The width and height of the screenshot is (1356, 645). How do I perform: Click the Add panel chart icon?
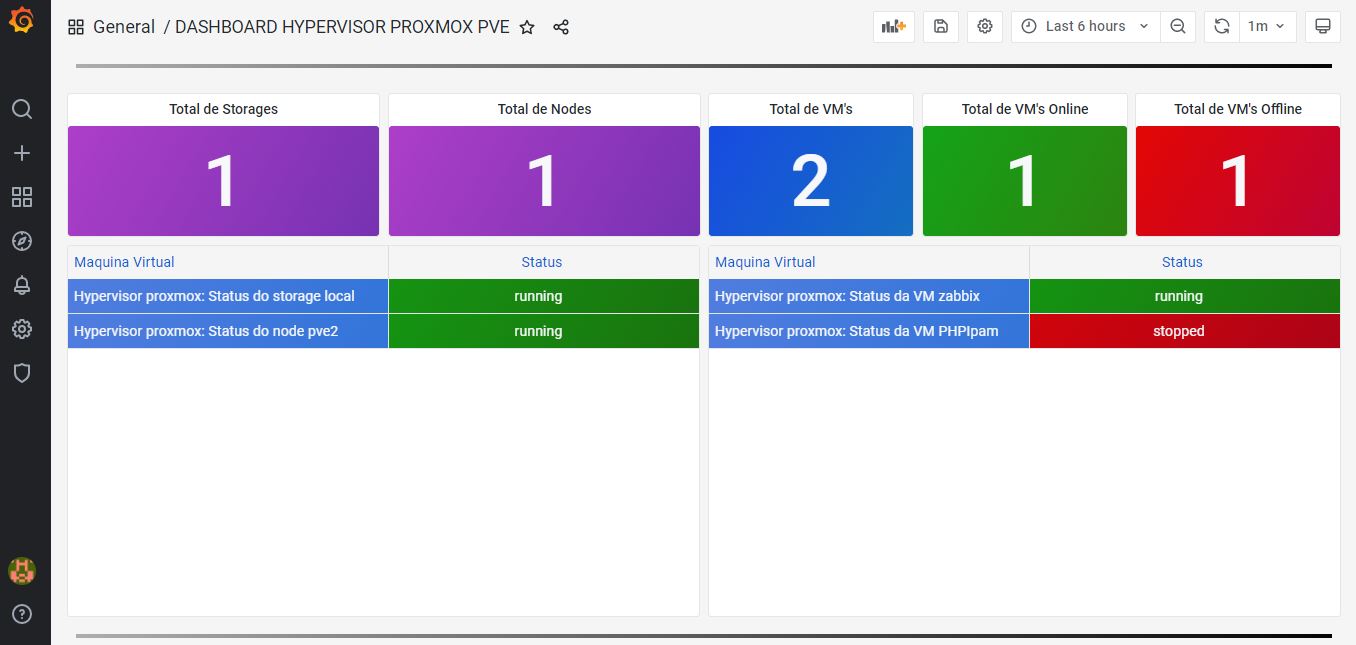(894, 27)
